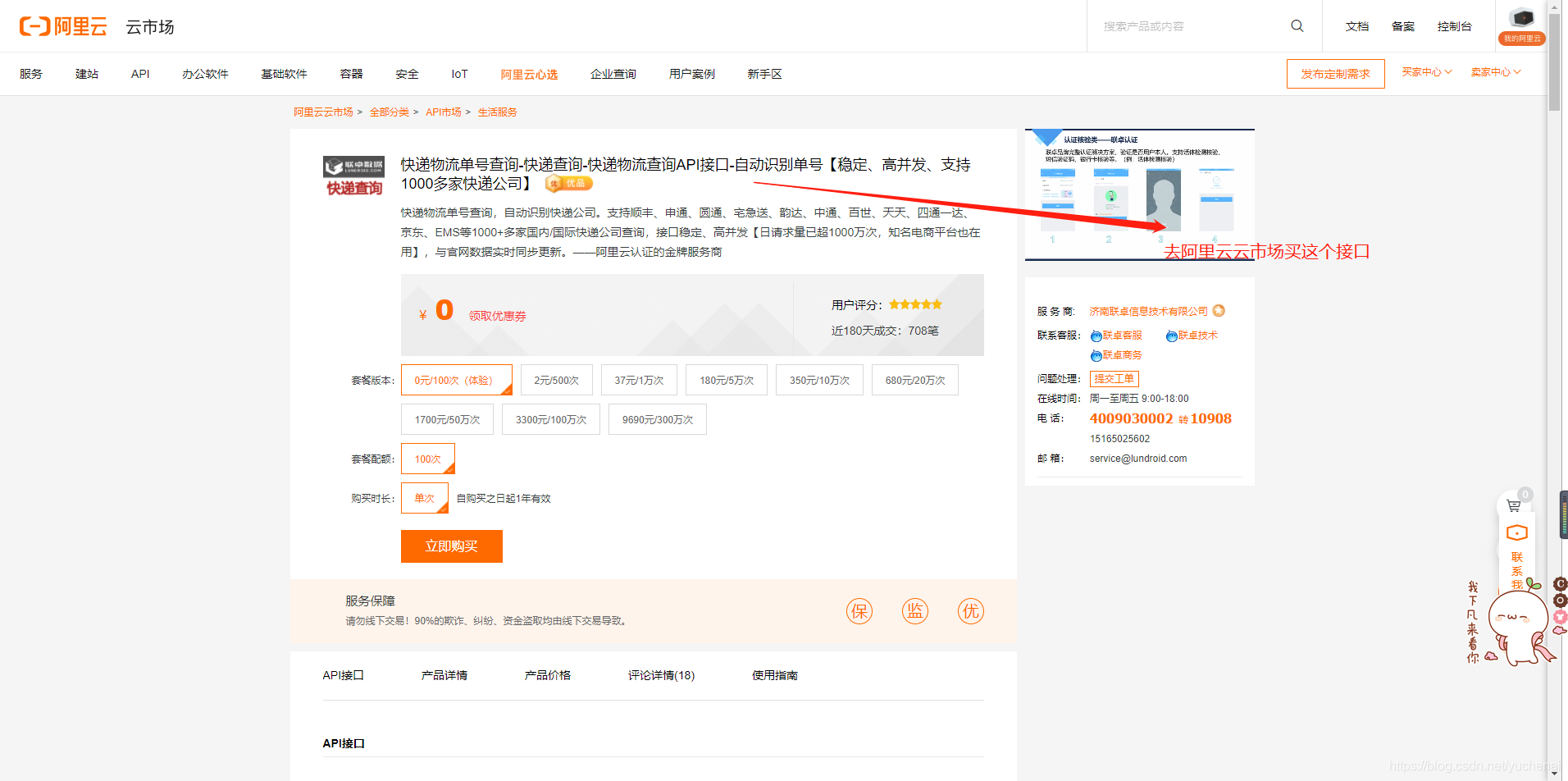Select the 2元/500次 package
This screenshot has height=781, width=1568.
557,380
